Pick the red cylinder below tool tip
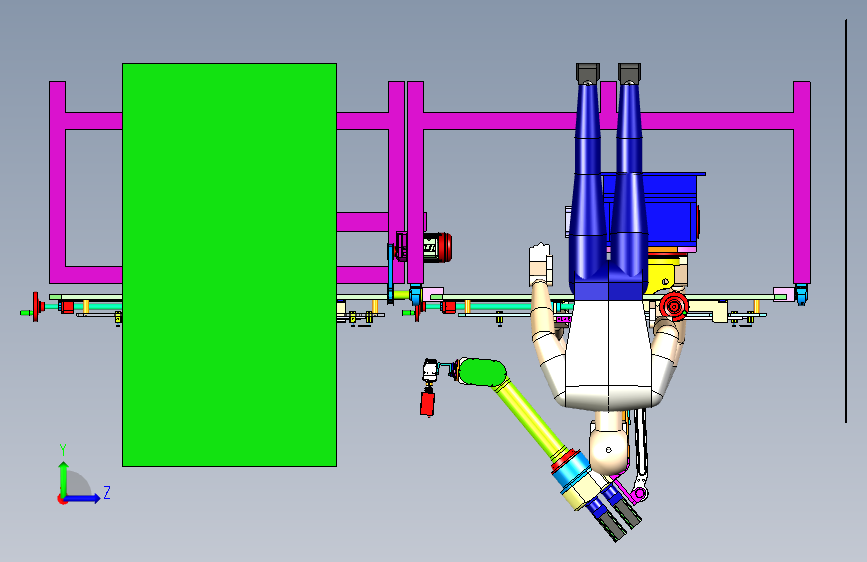 (x=427, y=402)
